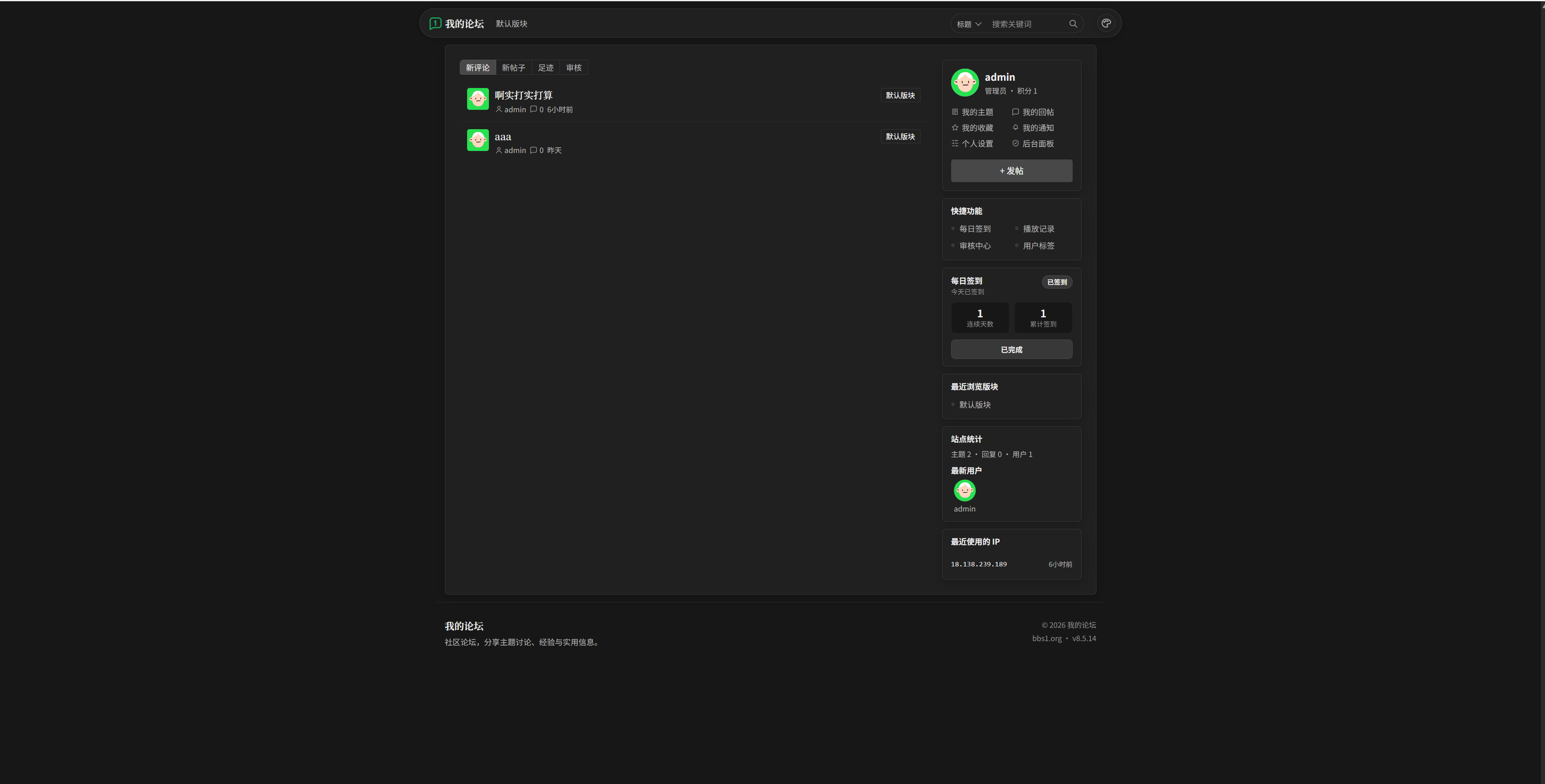Click comment count icon on aaa row
Image resolution: width=1545 pixels, height=784 pixels.
click(x=533, y=150)
